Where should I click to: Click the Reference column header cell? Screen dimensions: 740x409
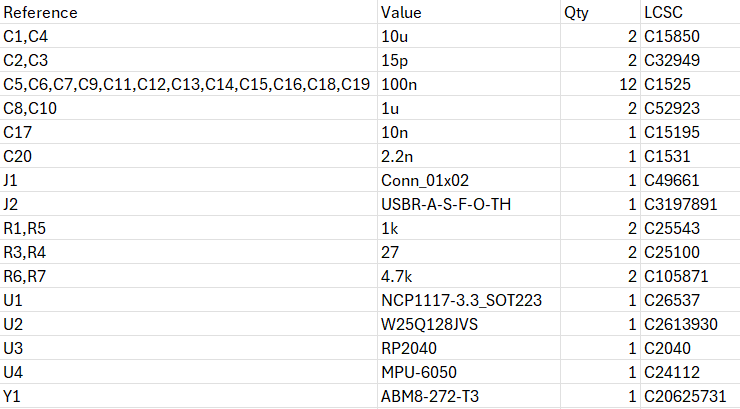(41, 13)
